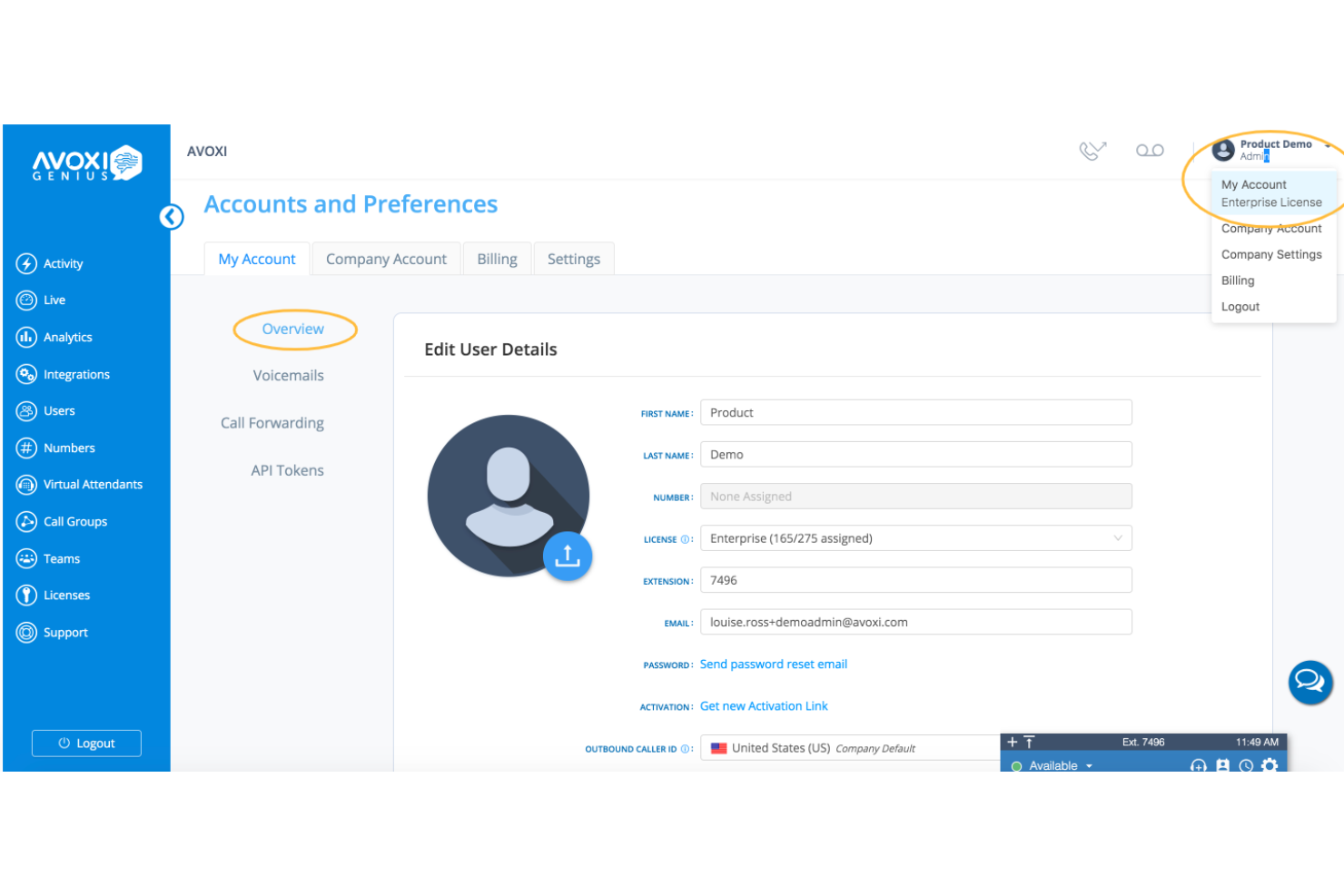Open Licenses in the sidebar
Screen dimensions: 1344x896
click(x=53, y=596)
